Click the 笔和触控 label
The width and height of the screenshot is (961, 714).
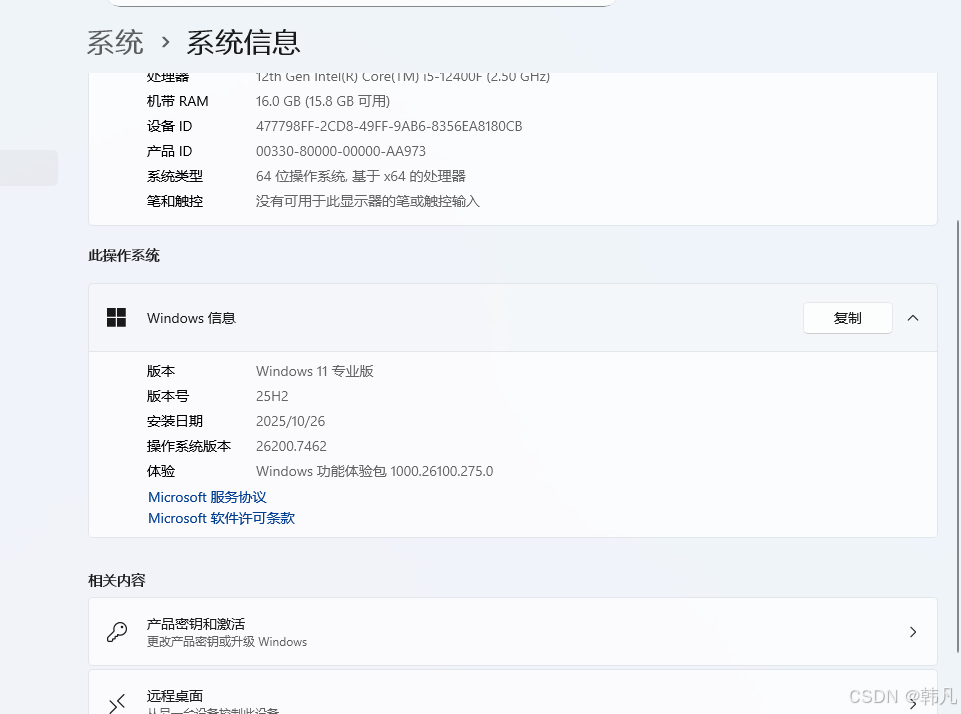[175, 202]
